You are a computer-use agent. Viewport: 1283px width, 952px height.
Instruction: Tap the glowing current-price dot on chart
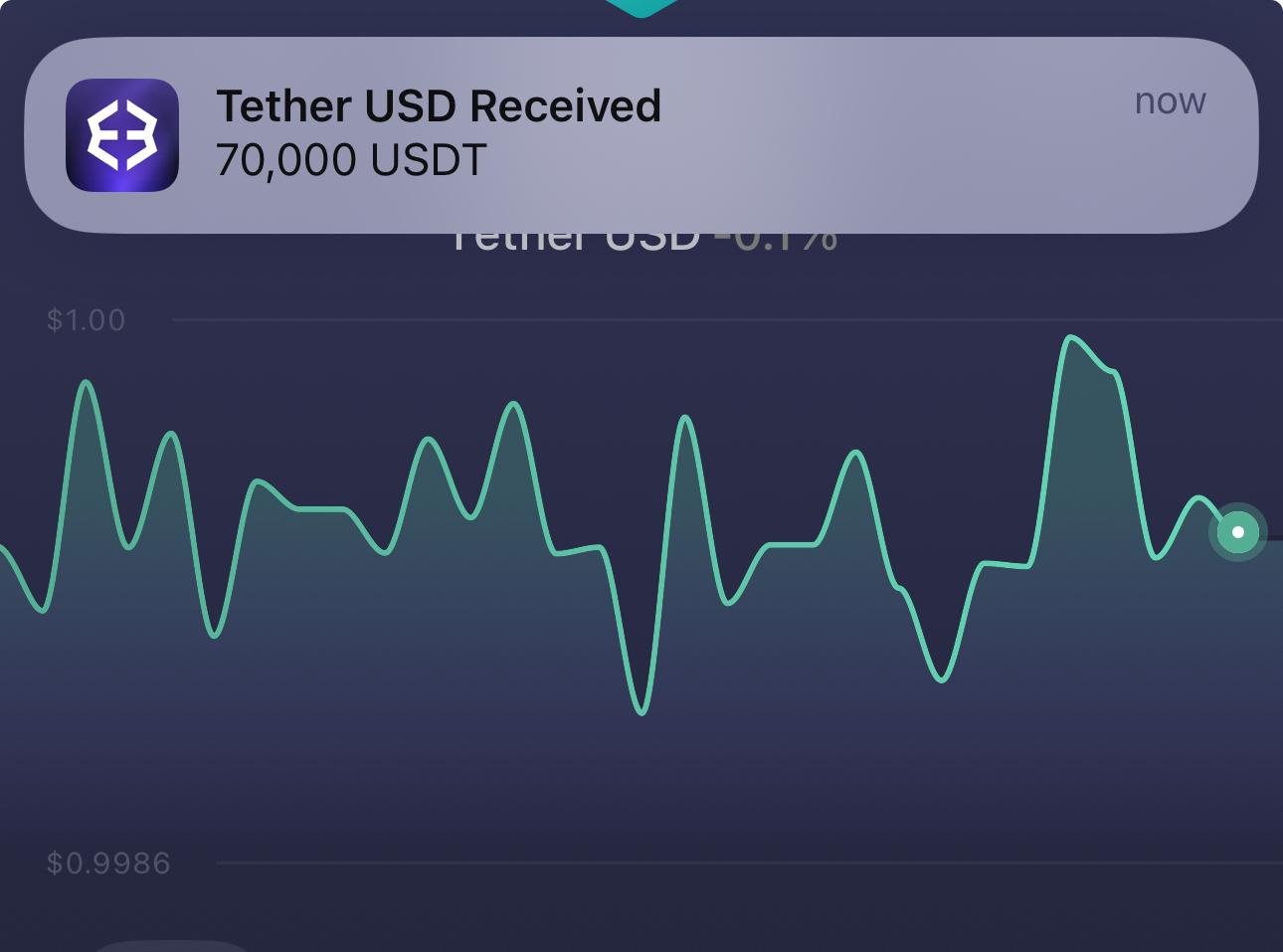1237,532
